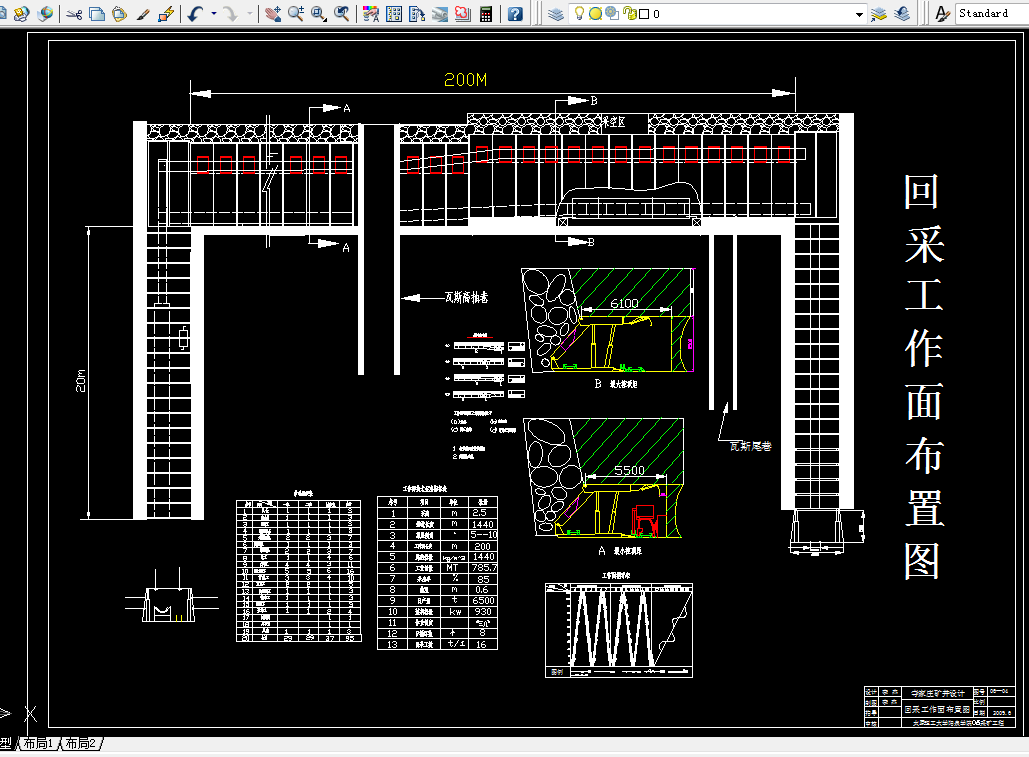Image resolution: width=1029 pixels, height=757 pixels.
Task: Click the 930 value in parameter table
Action: coord(483,612)
